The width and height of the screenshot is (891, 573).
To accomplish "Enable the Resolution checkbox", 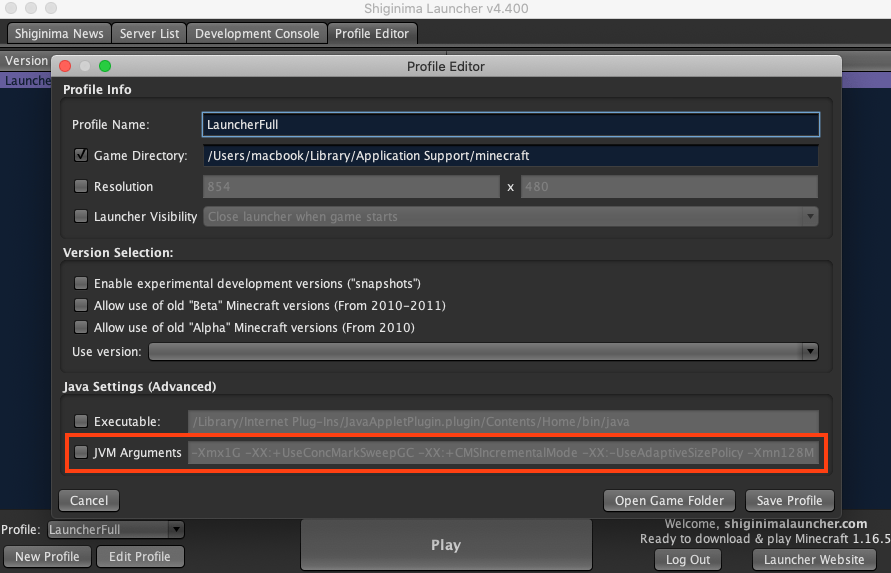I will [x=81, y=186].
